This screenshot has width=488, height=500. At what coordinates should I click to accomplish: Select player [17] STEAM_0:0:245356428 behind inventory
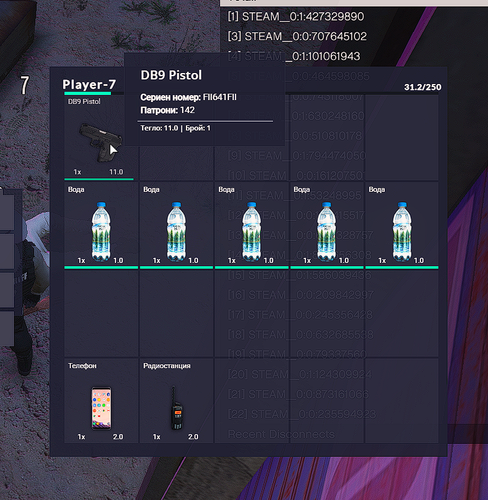[300, 314]
